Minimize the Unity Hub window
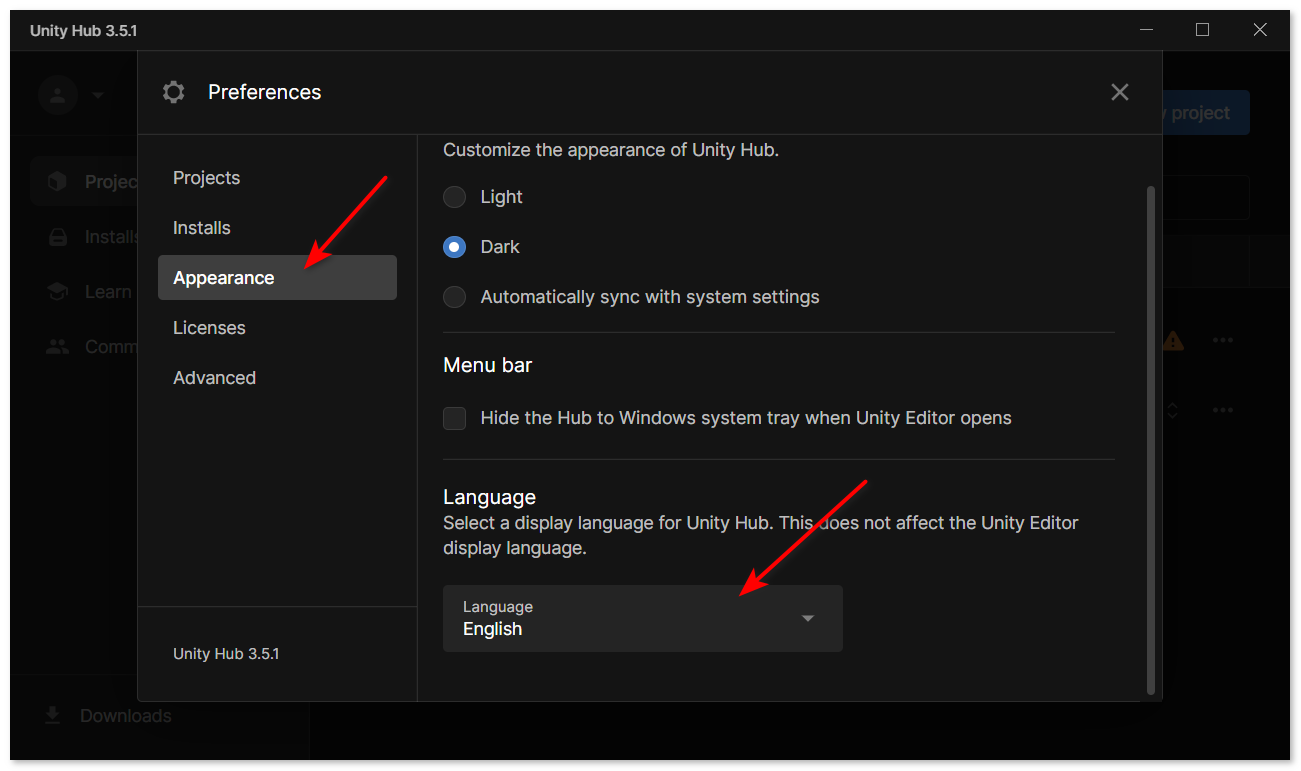 [x=1146, y=30]
